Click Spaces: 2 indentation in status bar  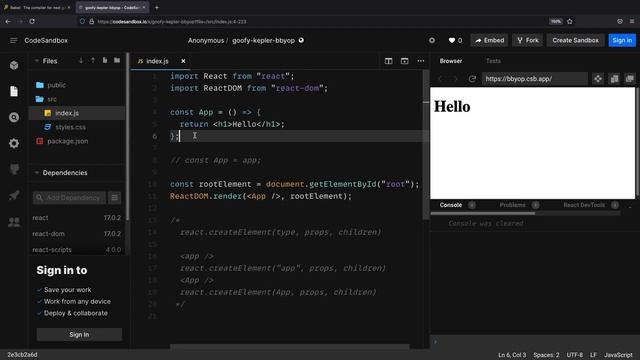[546, 355]
